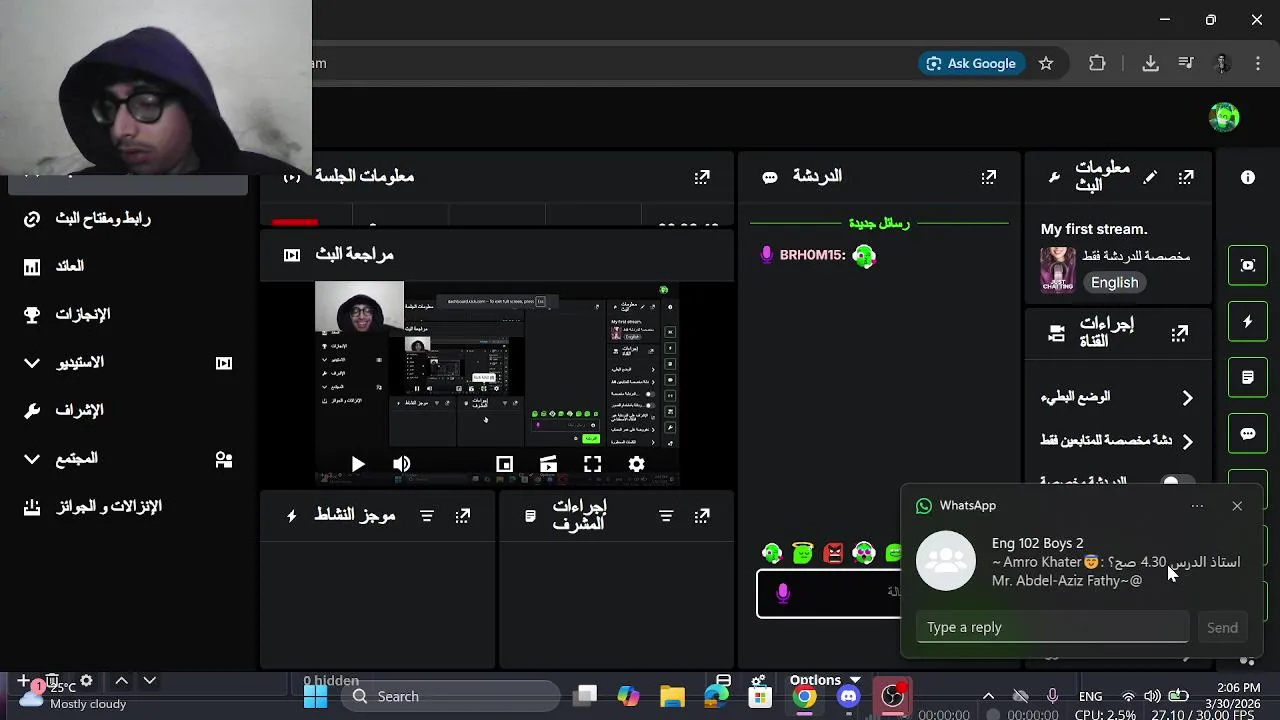
Task: Open File Explorer from taskbar
Action: pos(672,696)
